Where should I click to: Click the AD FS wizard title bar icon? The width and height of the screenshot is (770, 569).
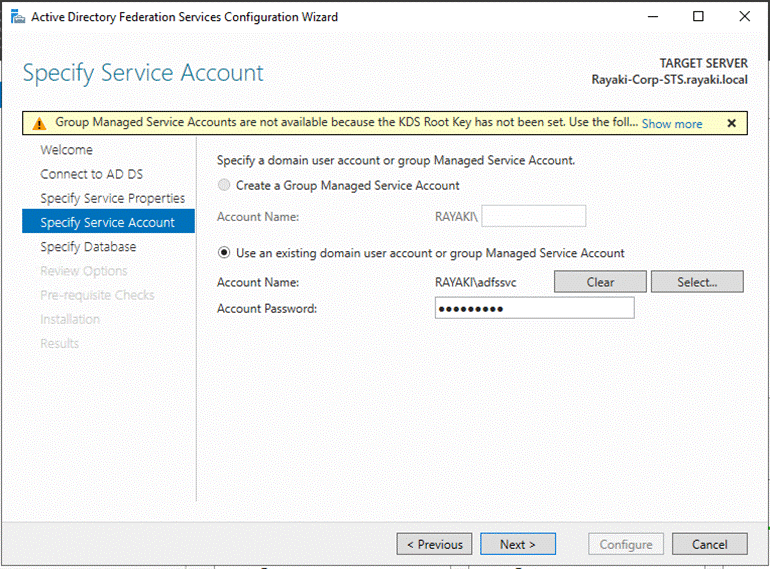[x=18, y=17]
